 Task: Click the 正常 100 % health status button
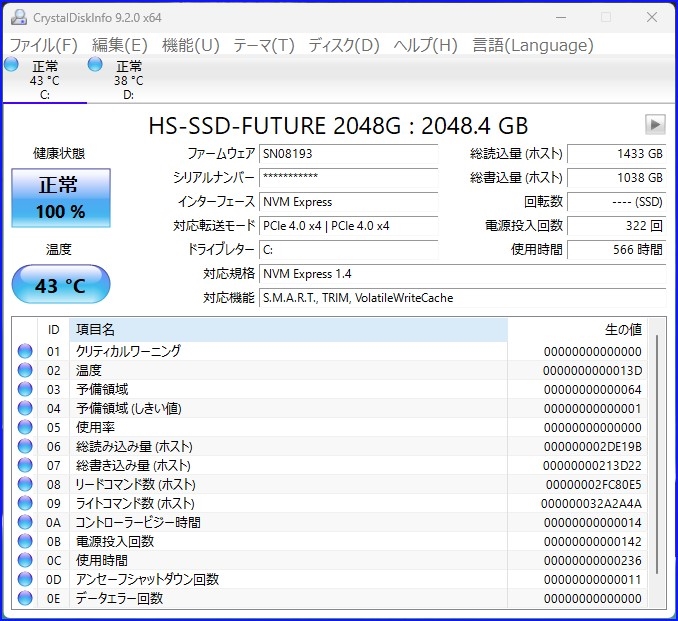(x=61, y=198)
